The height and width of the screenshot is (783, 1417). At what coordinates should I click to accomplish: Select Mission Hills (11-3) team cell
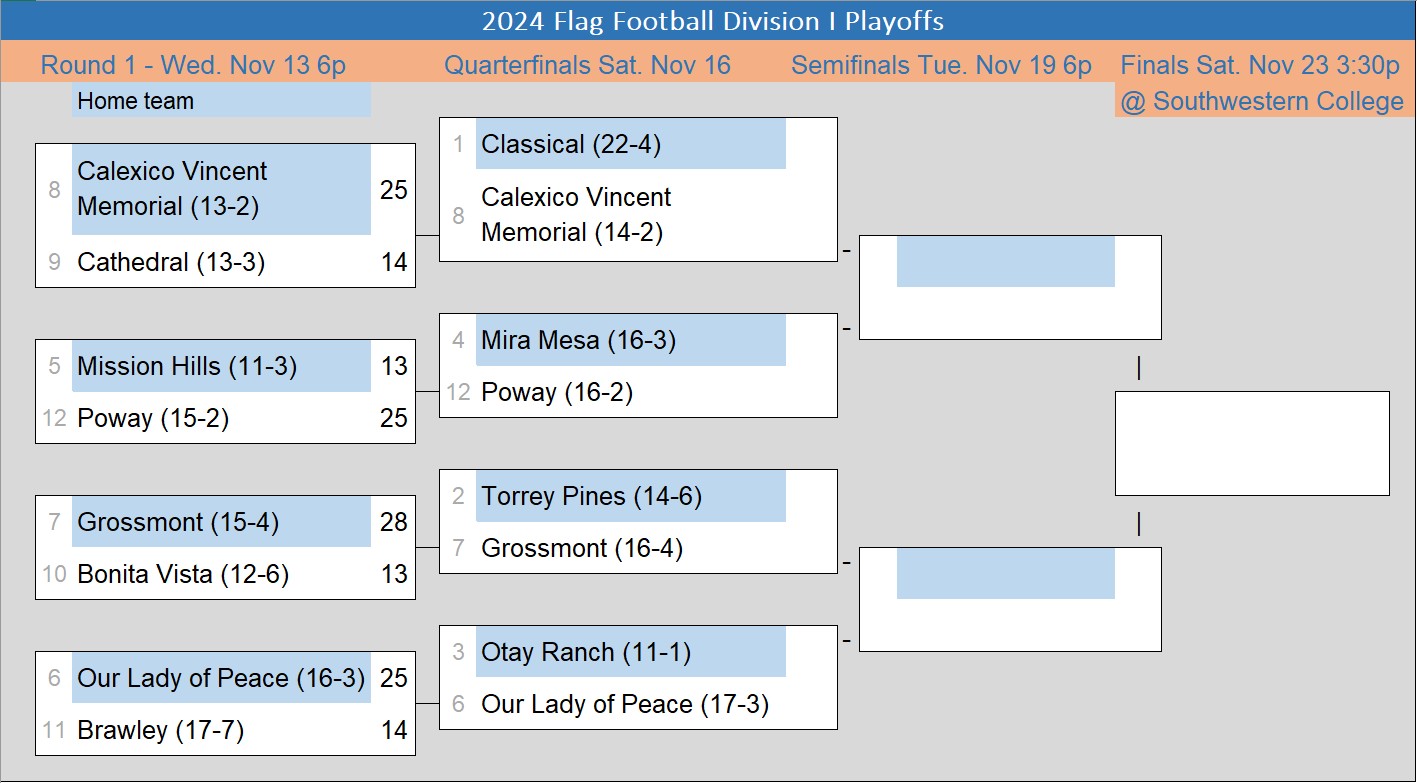pyautogui.click(x=187, y=367)
